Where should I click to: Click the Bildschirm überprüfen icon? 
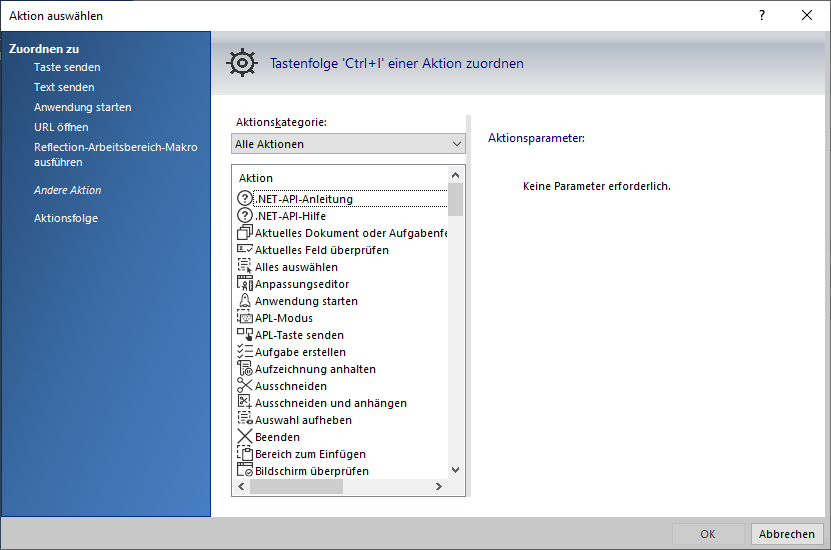244,470
